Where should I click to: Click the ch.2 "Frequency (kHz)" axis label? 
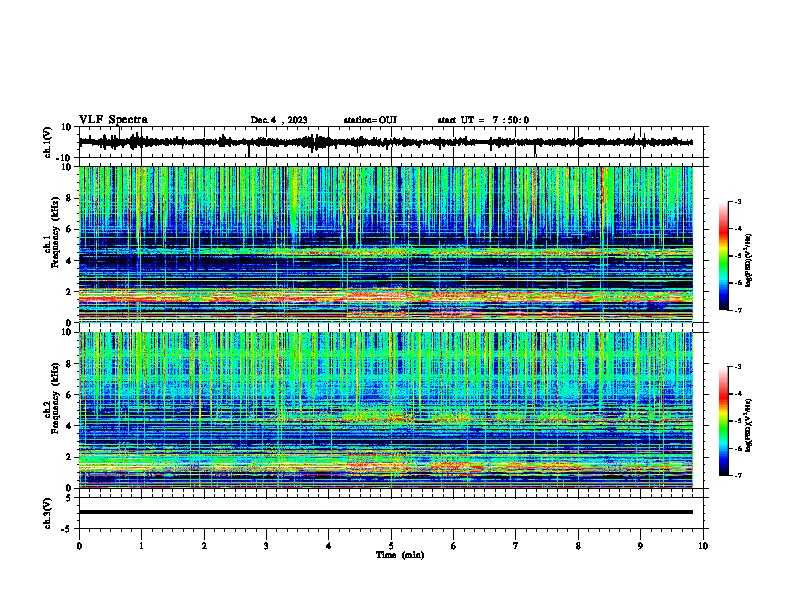tap(55, 398)
